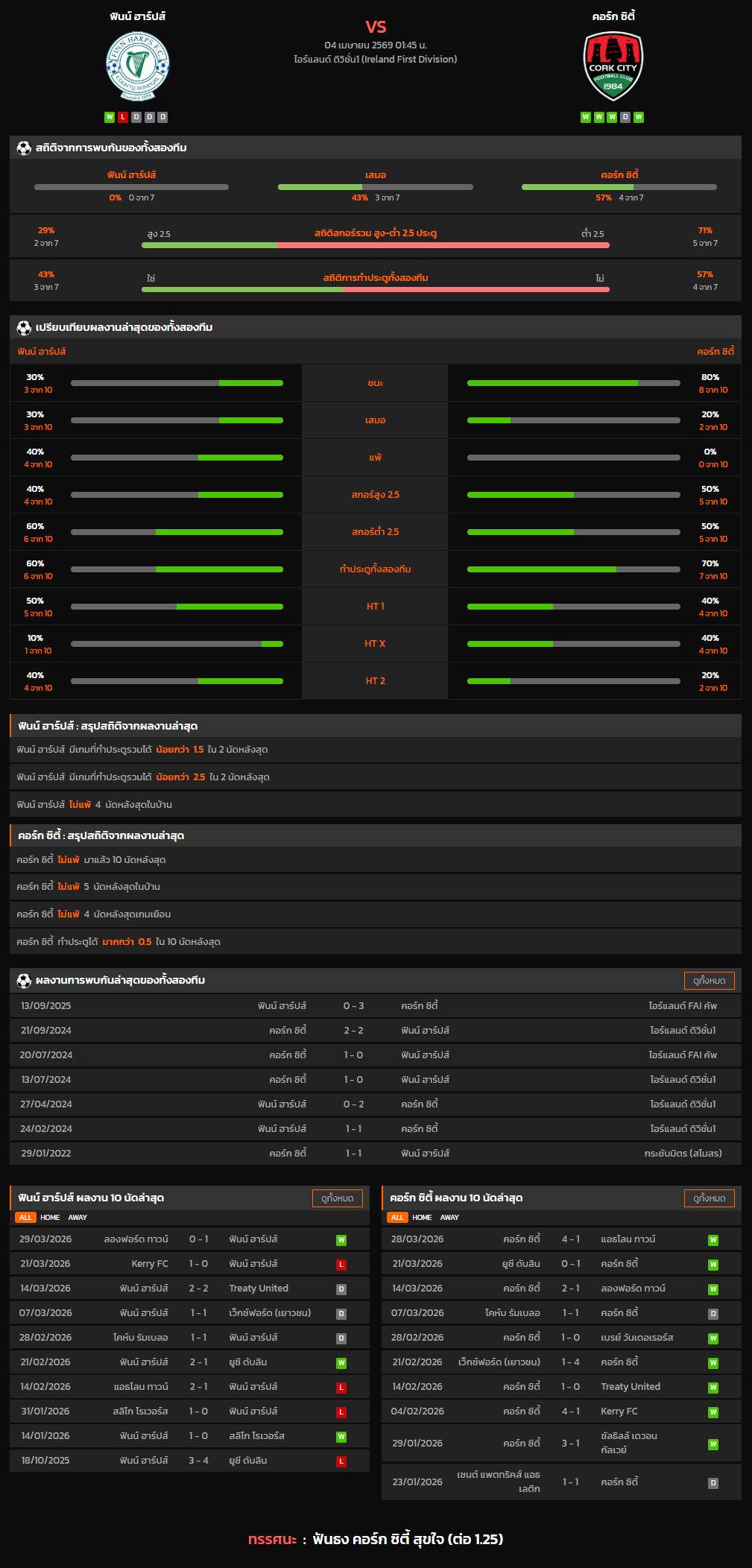The height and width of the screenshot is (1568, 752).
Task: Click the Cork City club crest logo
Action: coord(613,66)
